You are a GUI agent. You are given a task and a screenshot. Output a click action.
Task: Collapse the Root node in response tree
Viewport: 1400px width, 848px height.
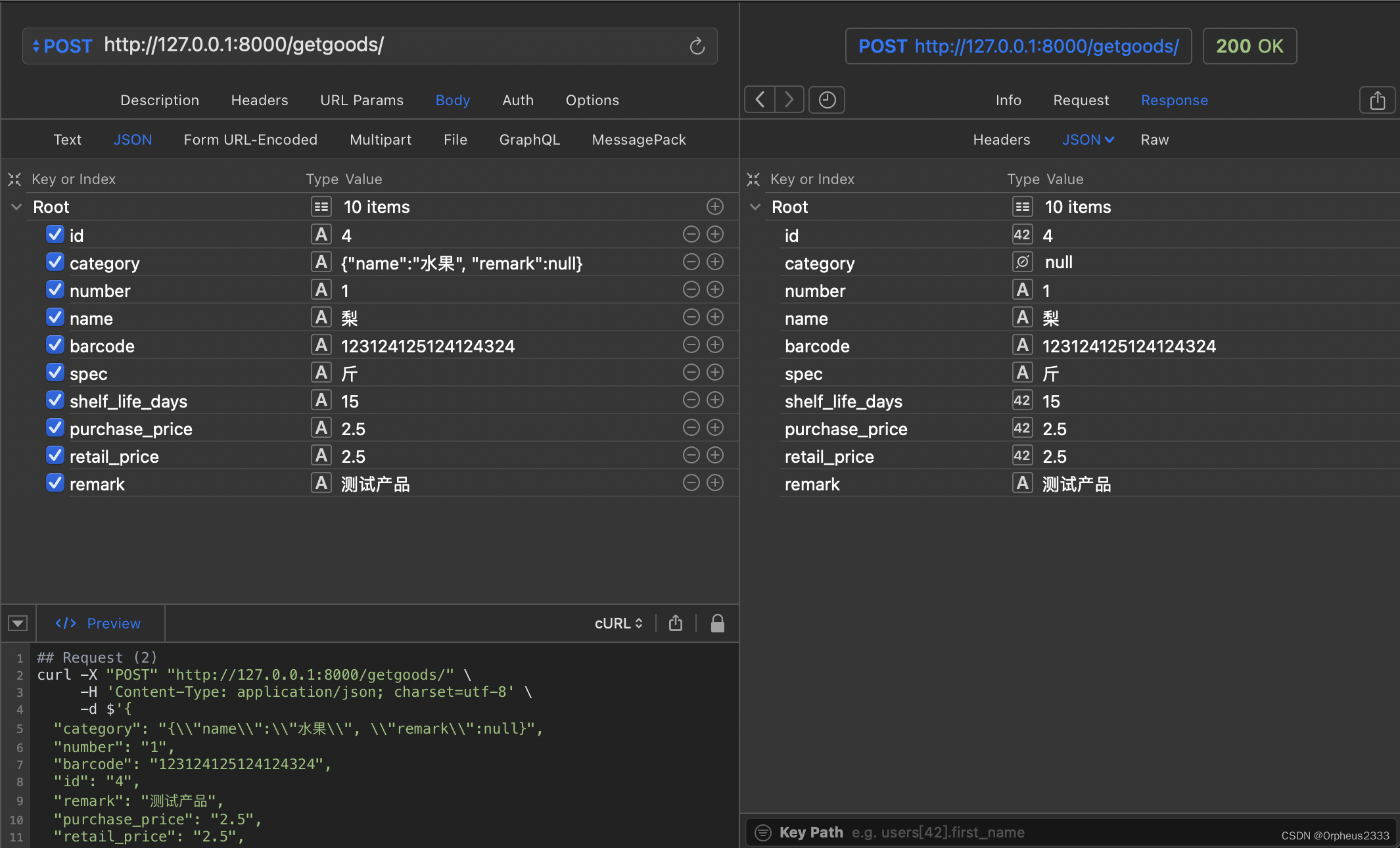click(755, 207)
